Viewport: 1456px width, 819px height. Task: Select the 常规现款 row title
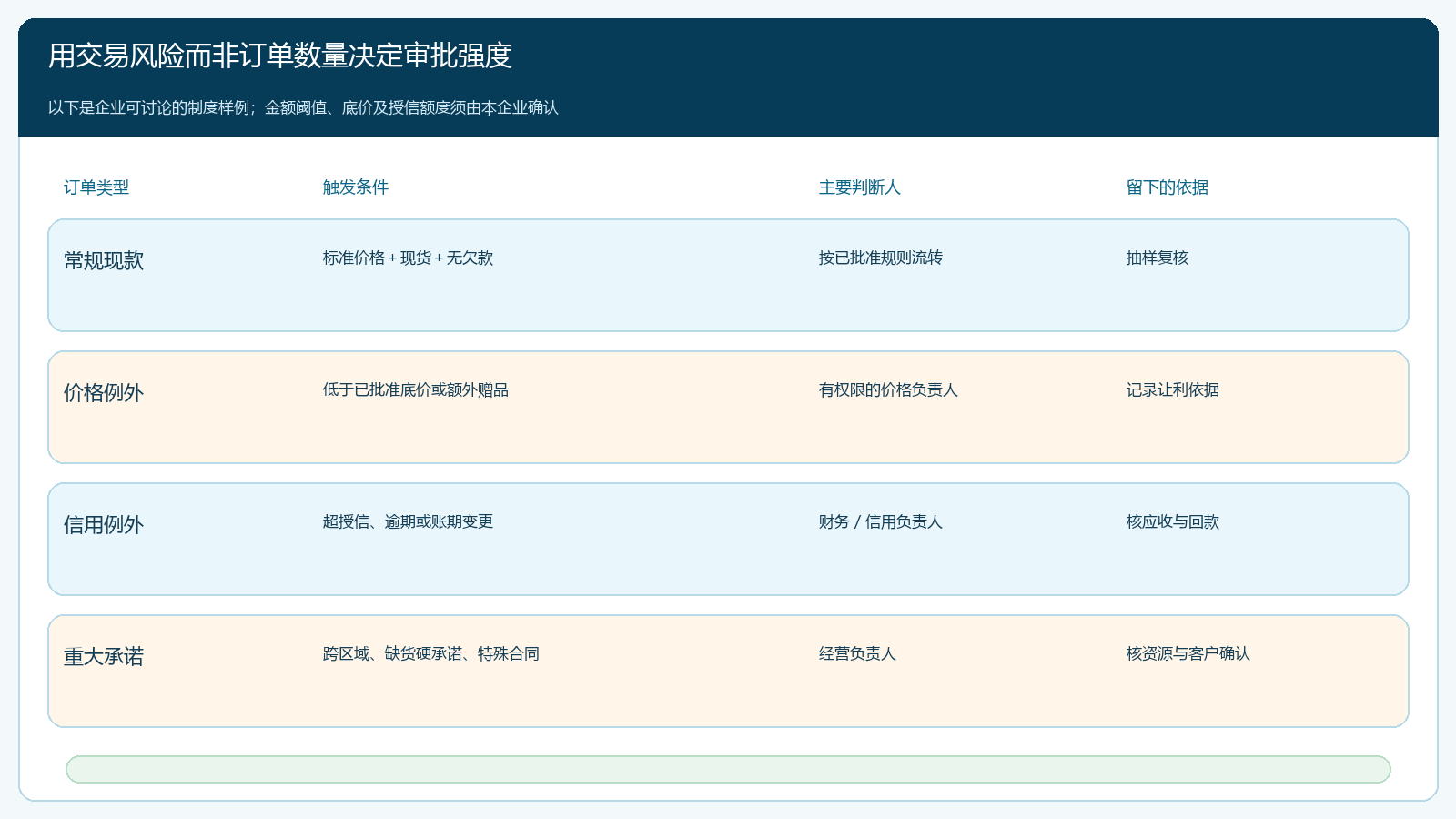point(104,260)
